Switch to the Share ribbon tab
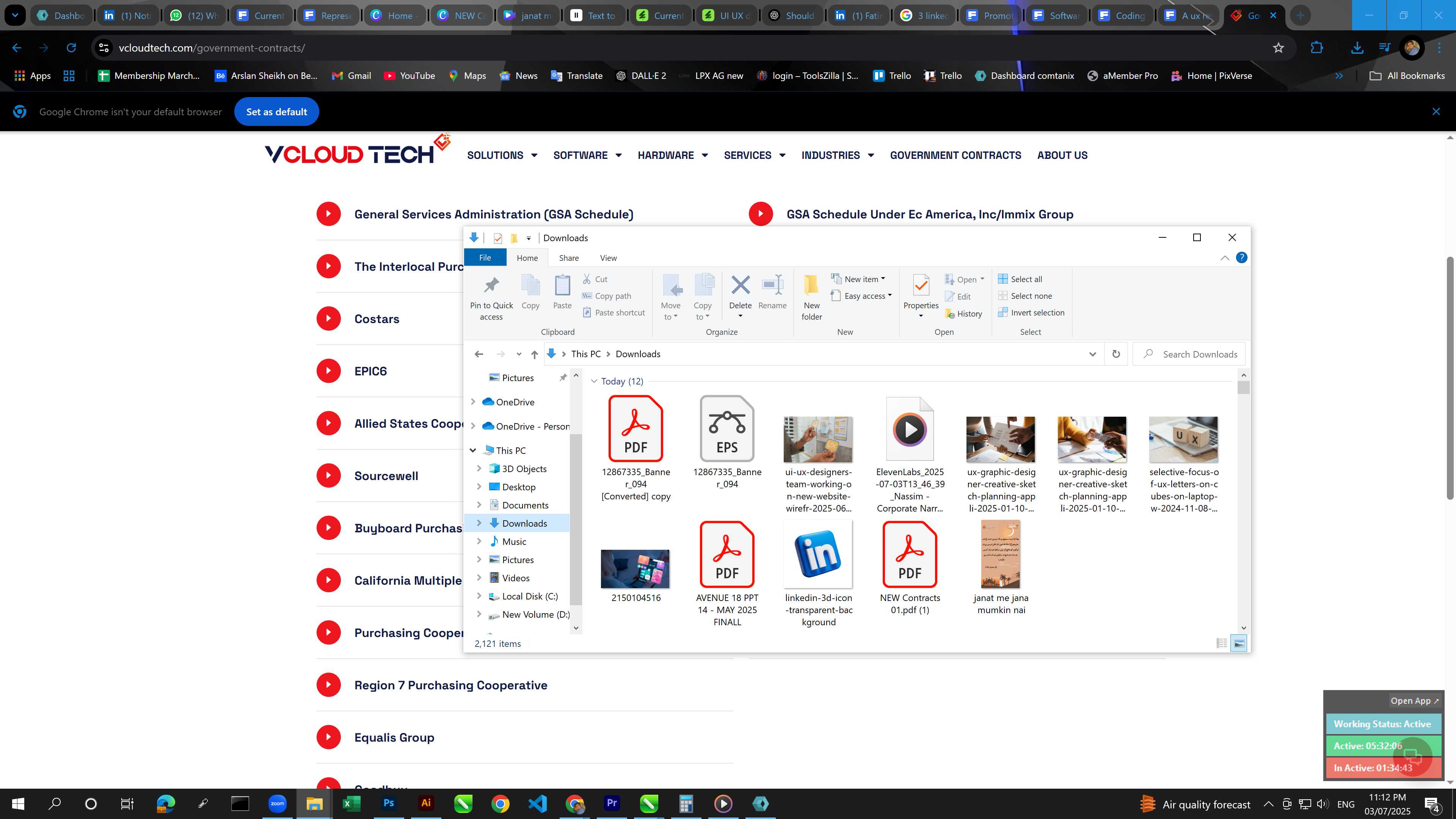1456x819 pixels. point(569,258)
